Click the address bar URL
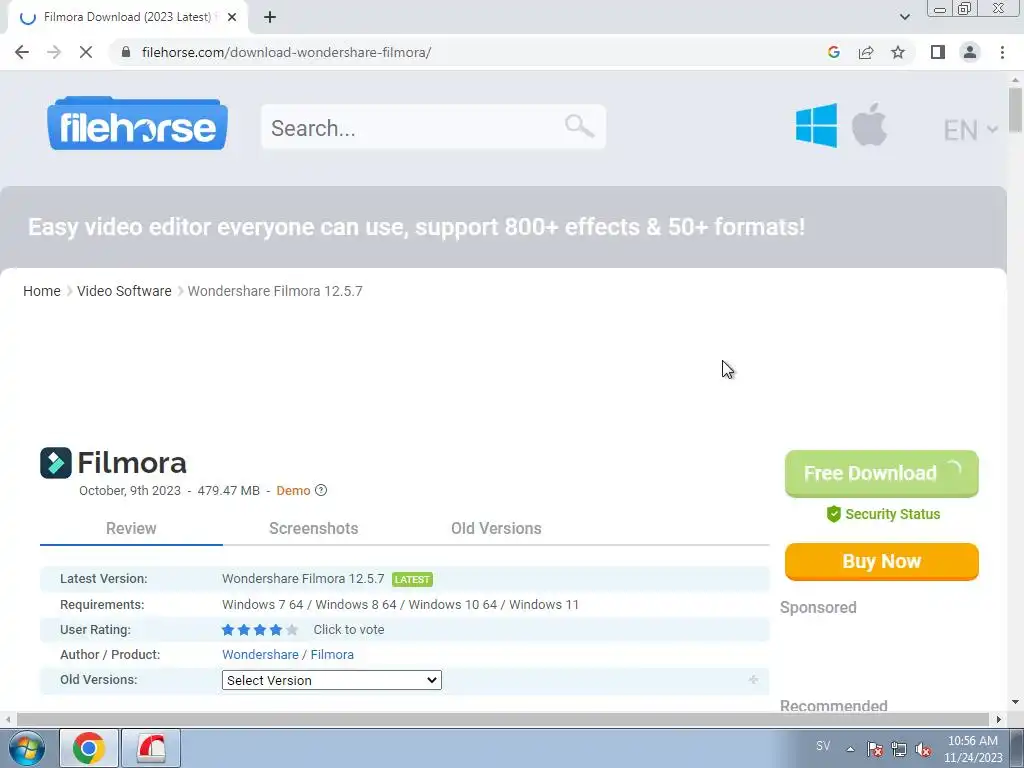Viewport: 1024px width, 768px height. [x=286, y=52]
